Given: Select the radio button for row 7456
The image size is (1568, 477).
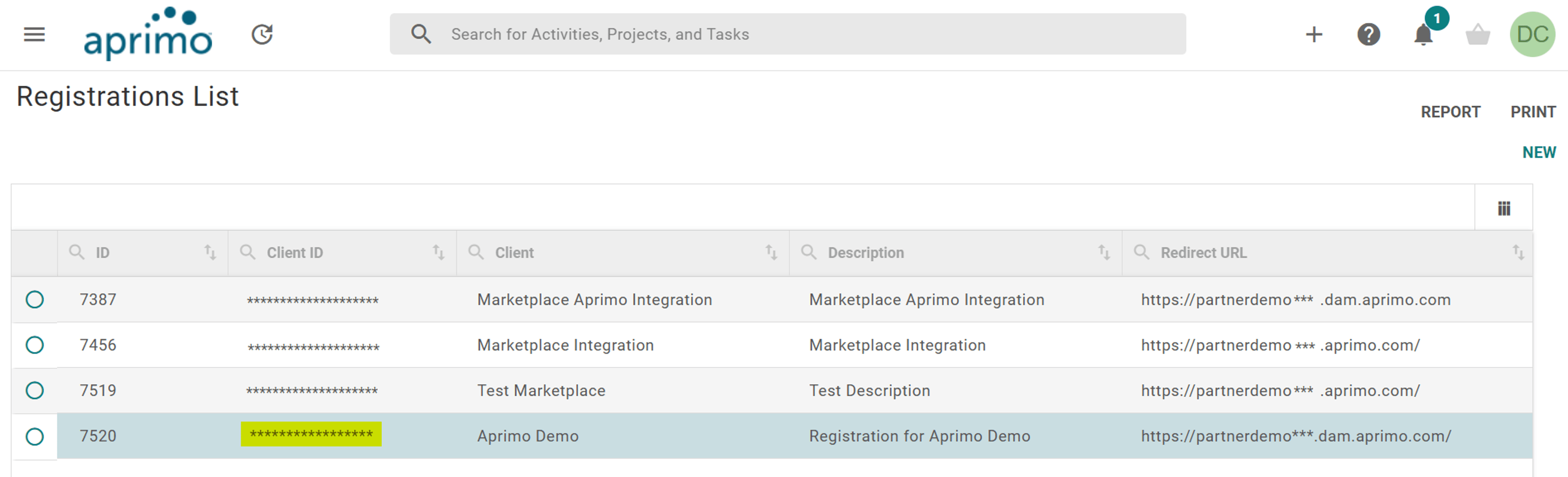Looking at the screenshot, I should pyautogui.click(x=35, y=345).
